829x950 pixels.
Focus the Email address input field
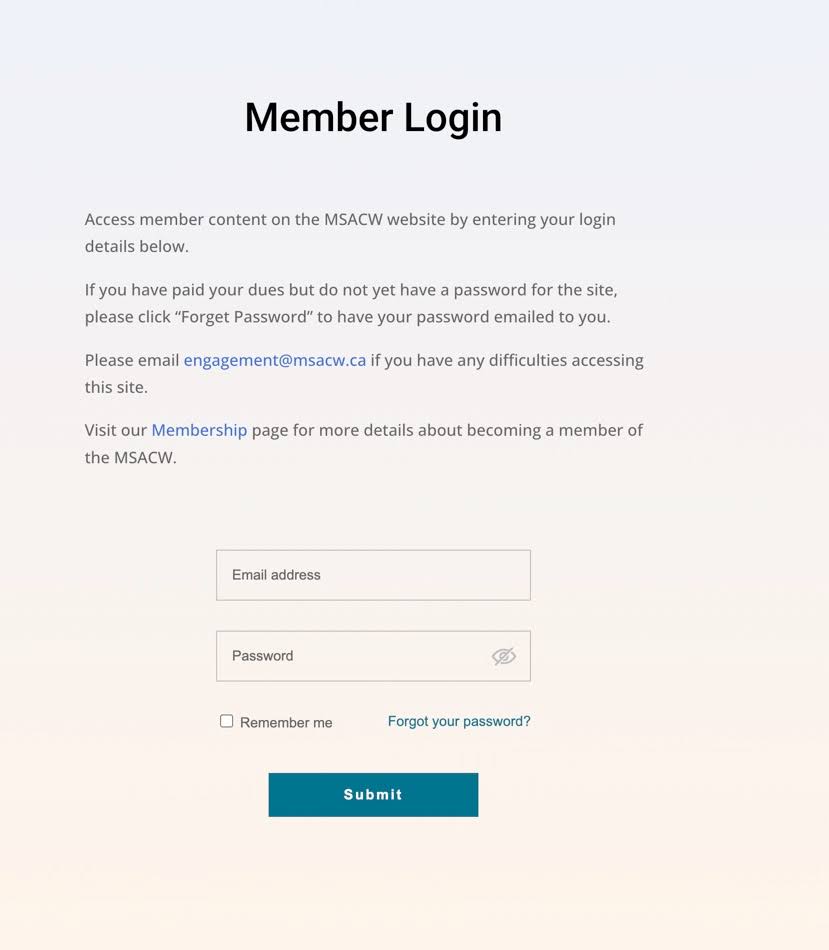(373, 575)
